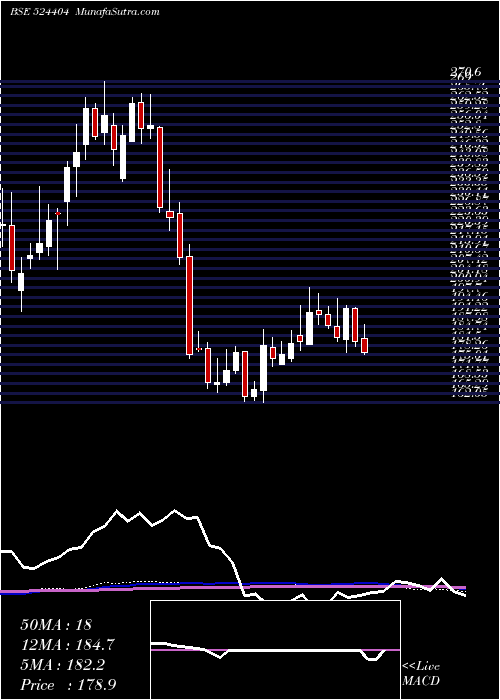Screen dimensions: 500x700
Task: Click inside the Live MACD inset chart
Action: 275,650
